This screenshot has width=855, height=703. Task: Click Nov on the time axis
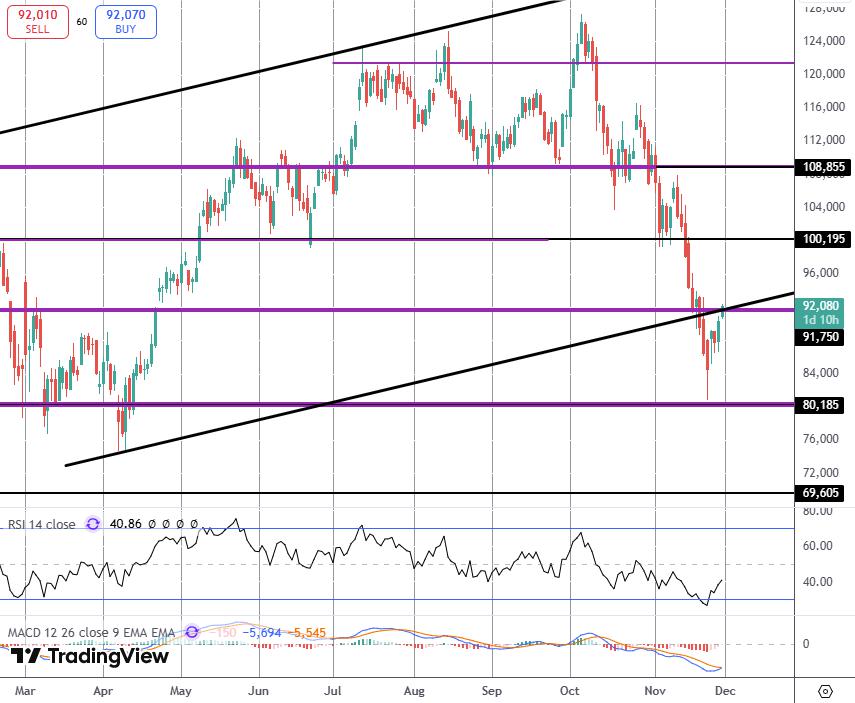click(x=655, y=691)
